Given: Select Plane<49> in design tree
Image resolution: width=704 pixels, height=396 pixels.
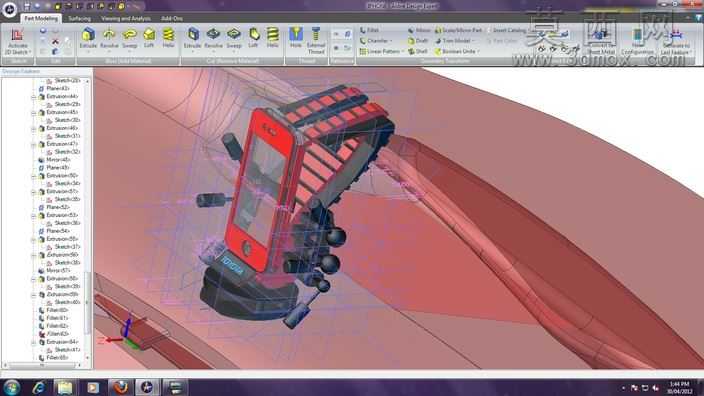Looking at the screenshot, I should pos(54,167).
